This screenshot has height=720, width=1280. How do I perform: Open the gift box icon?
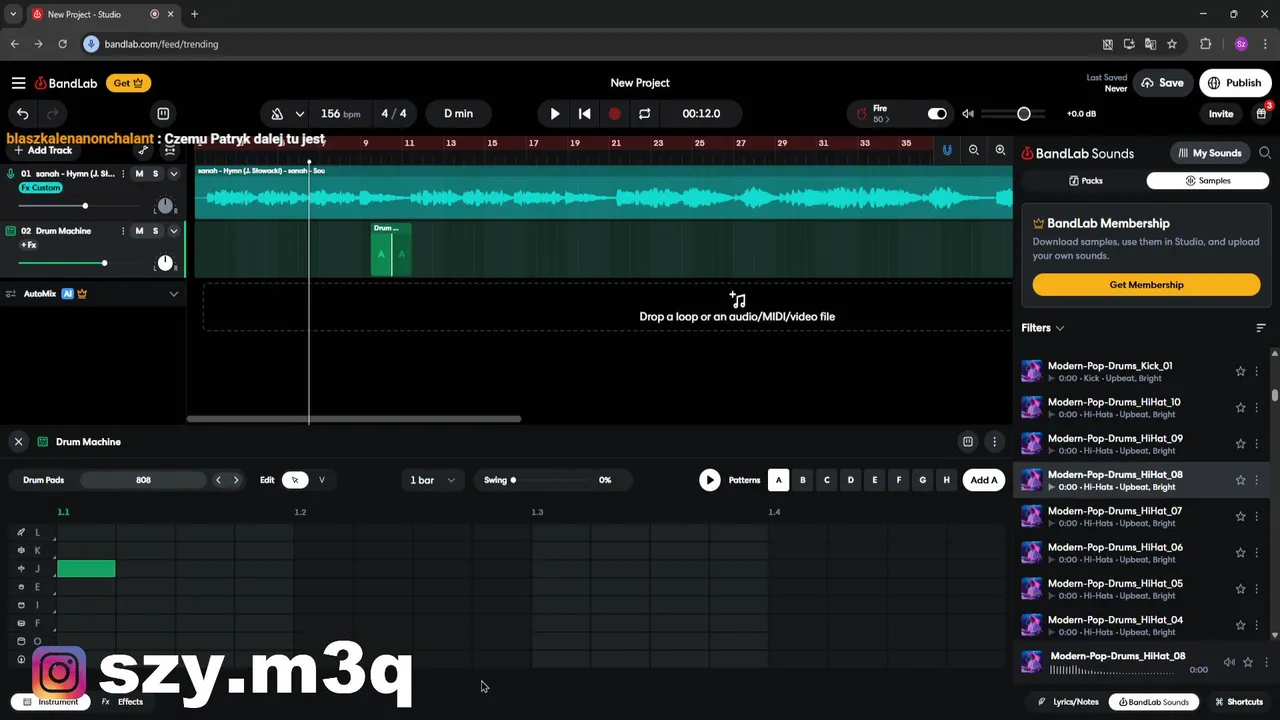coord(1262,114)
